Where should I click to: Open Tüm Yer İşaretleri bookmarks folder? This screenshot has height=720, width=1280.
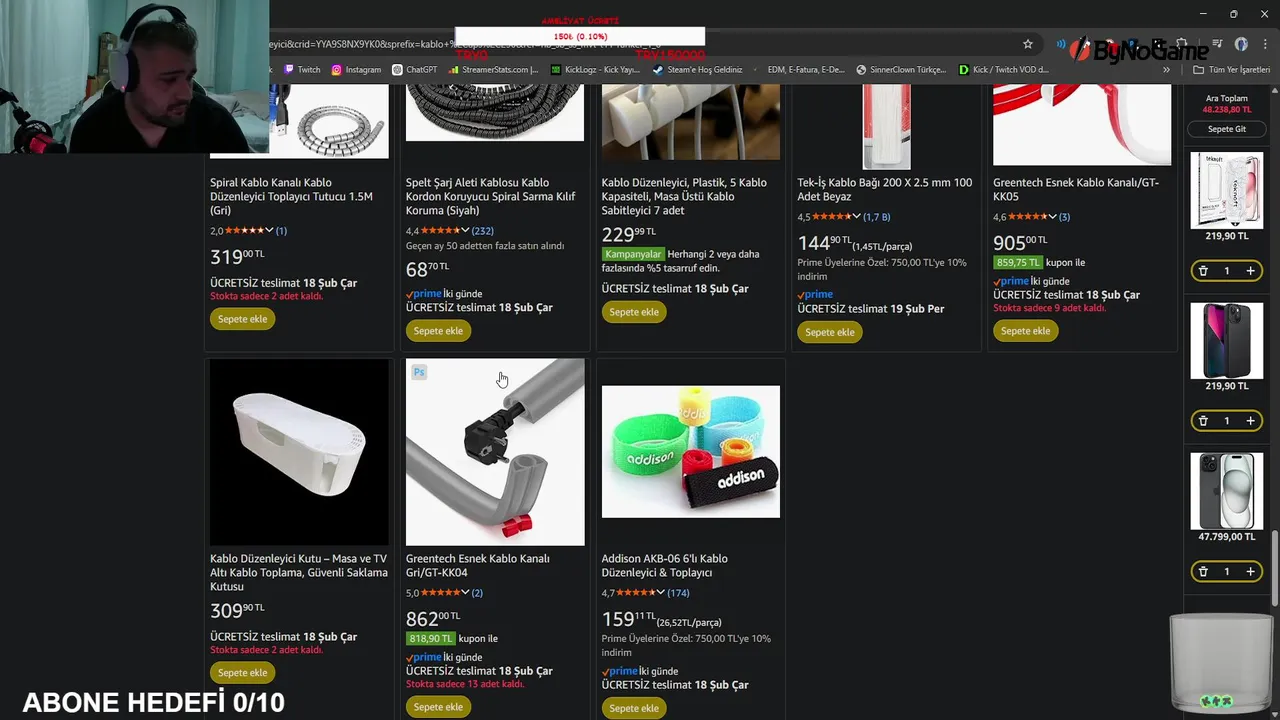tap(1231, 70)
